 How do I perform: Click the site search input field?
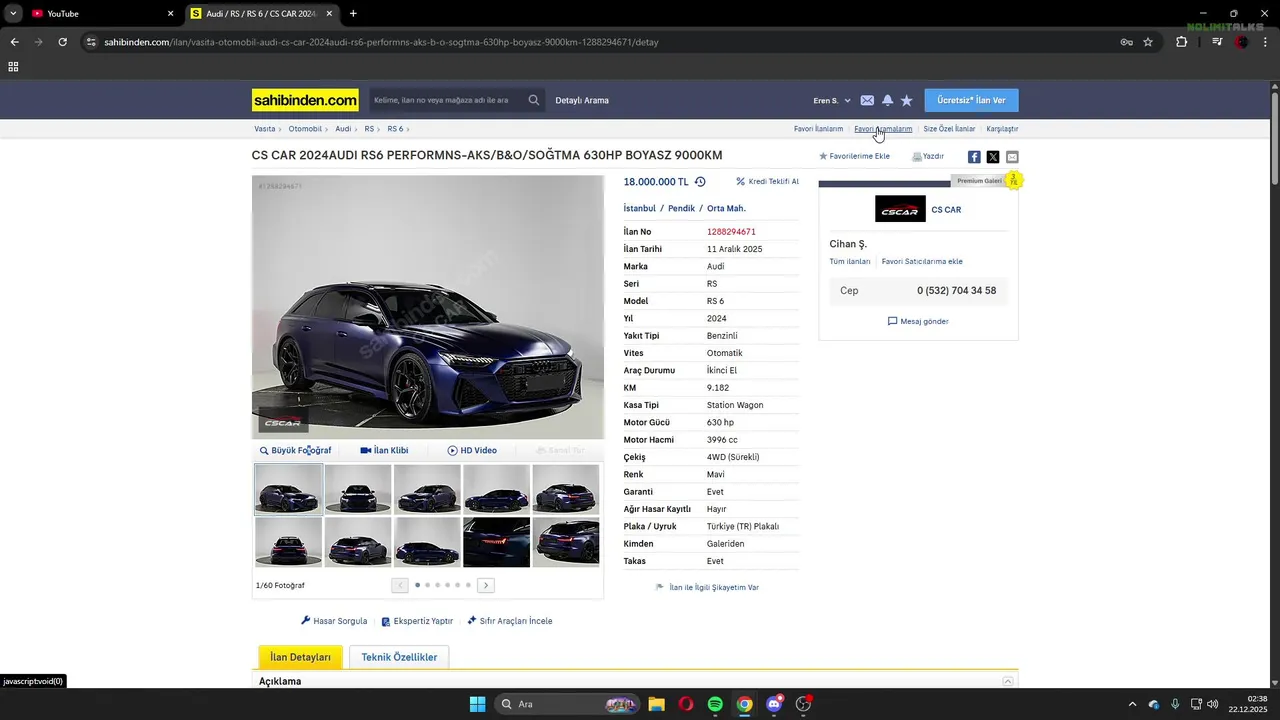pyautogui.click(x=448, y=100)
